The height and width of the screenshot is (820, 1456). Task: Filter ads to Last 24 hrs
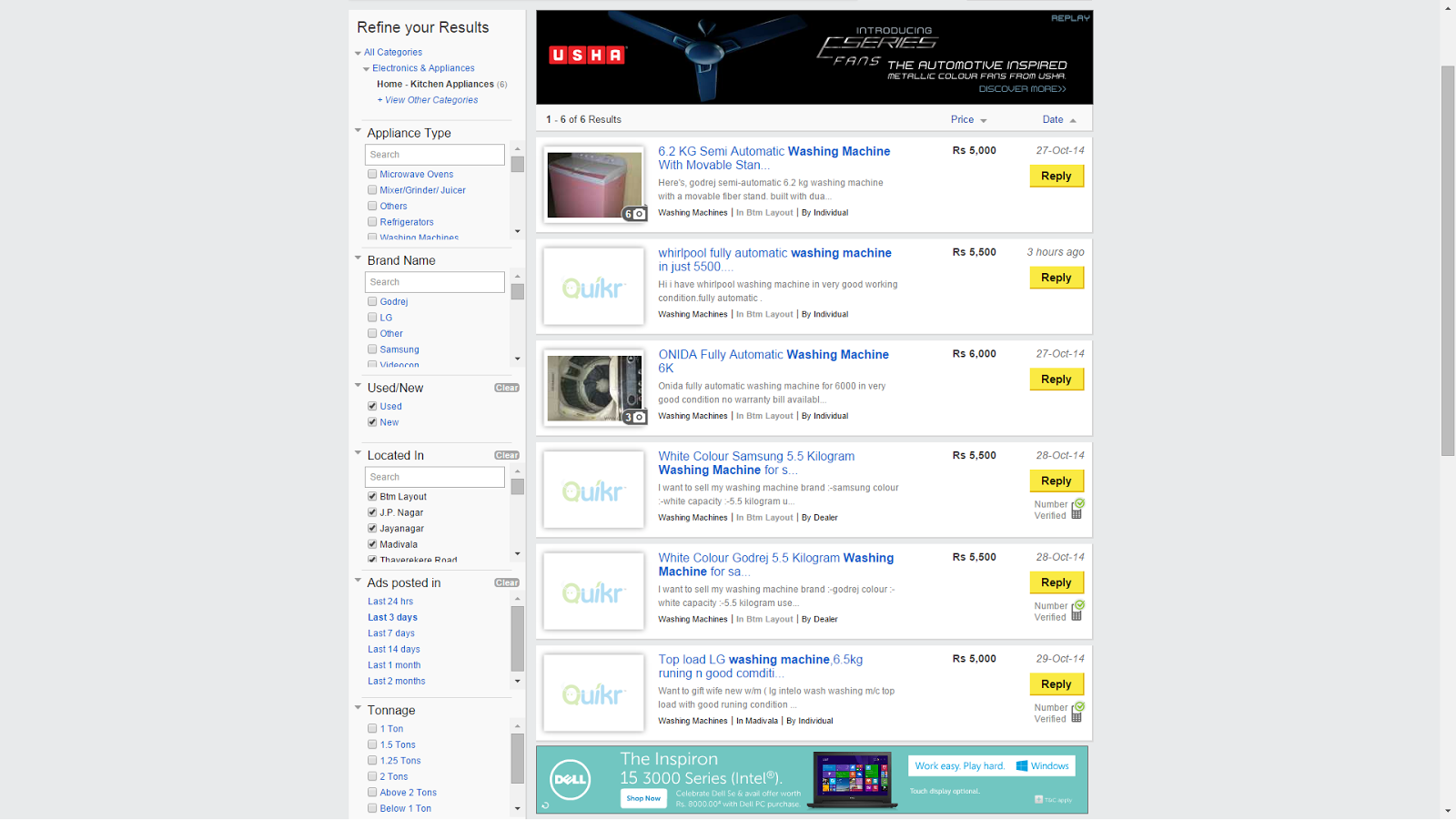pos(390,602)
